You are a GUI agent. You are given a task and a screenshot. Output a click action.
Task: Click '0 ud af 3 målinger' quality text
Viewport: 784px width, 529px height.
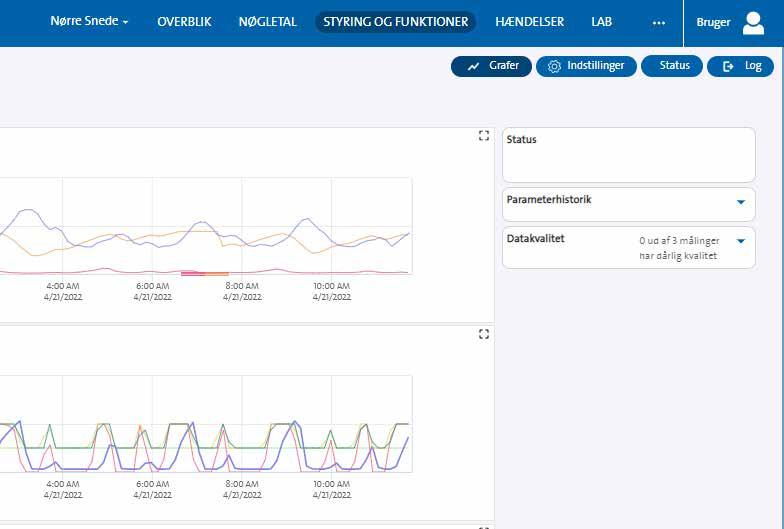pyautogui.click(x=679, y=241)
